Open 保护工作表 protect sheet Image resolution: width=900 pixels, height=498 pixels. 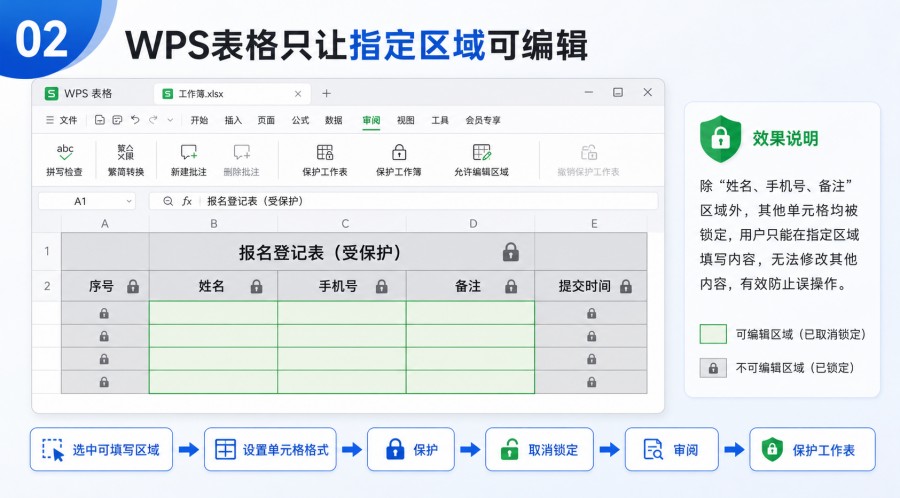(x=325, y=159)
